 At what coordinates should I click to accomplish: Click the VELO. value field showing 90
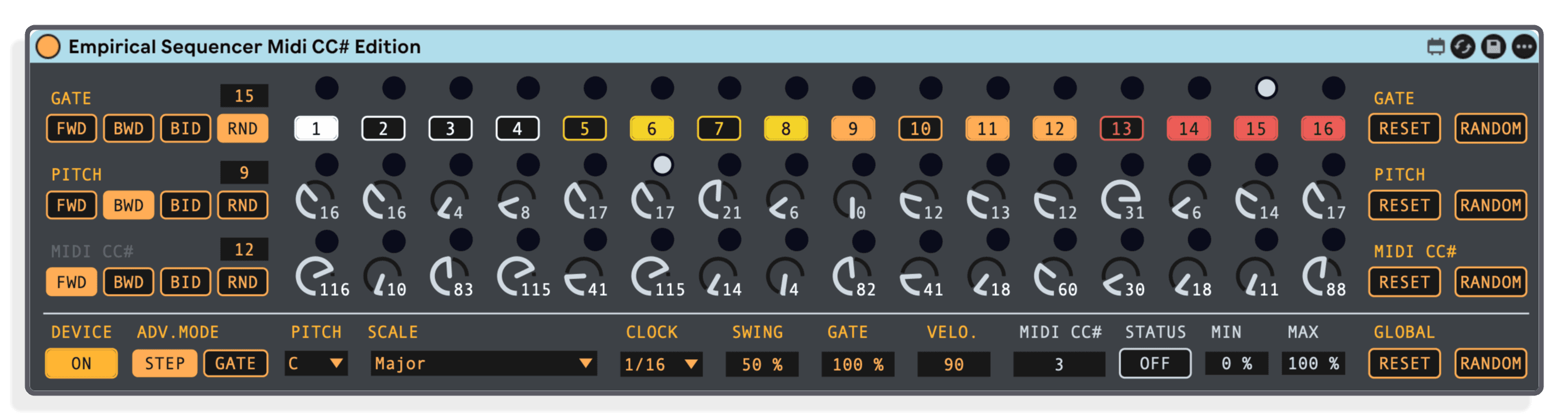[953, 364]
